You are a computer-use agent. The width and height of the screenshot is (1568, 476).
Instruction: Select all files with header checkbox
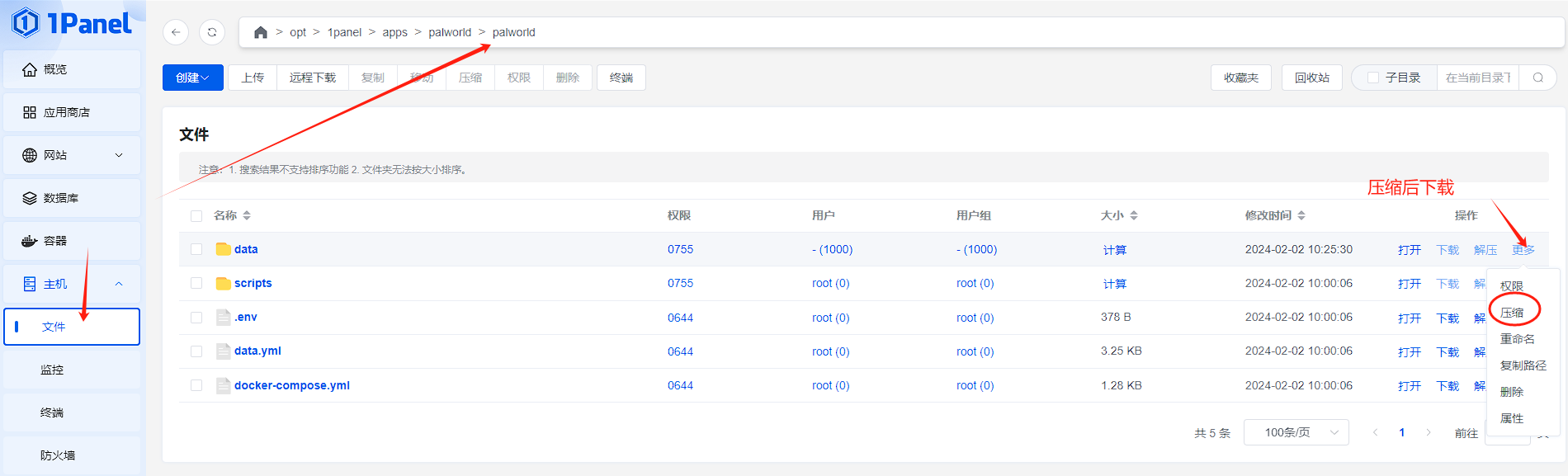click(196, 216)
